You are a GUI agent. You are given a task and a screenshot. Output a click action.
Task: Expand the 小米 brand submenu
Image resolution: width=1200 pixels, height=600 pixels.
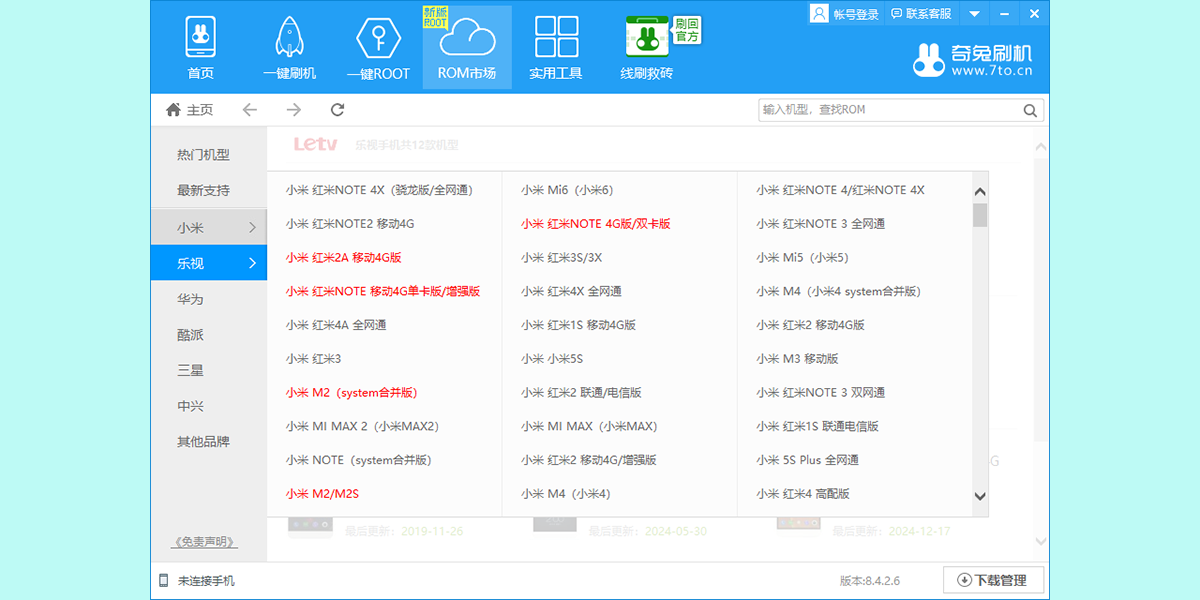209,227
